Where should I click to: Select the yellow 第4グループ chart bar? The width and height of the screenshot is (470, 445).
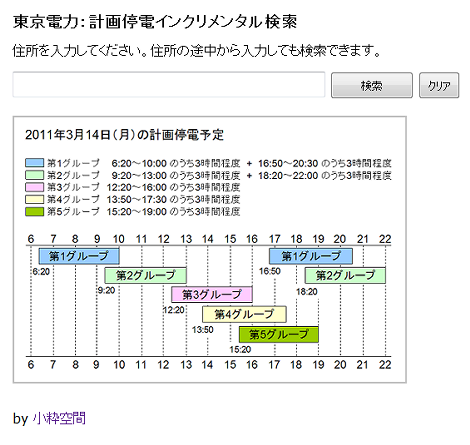244,314
